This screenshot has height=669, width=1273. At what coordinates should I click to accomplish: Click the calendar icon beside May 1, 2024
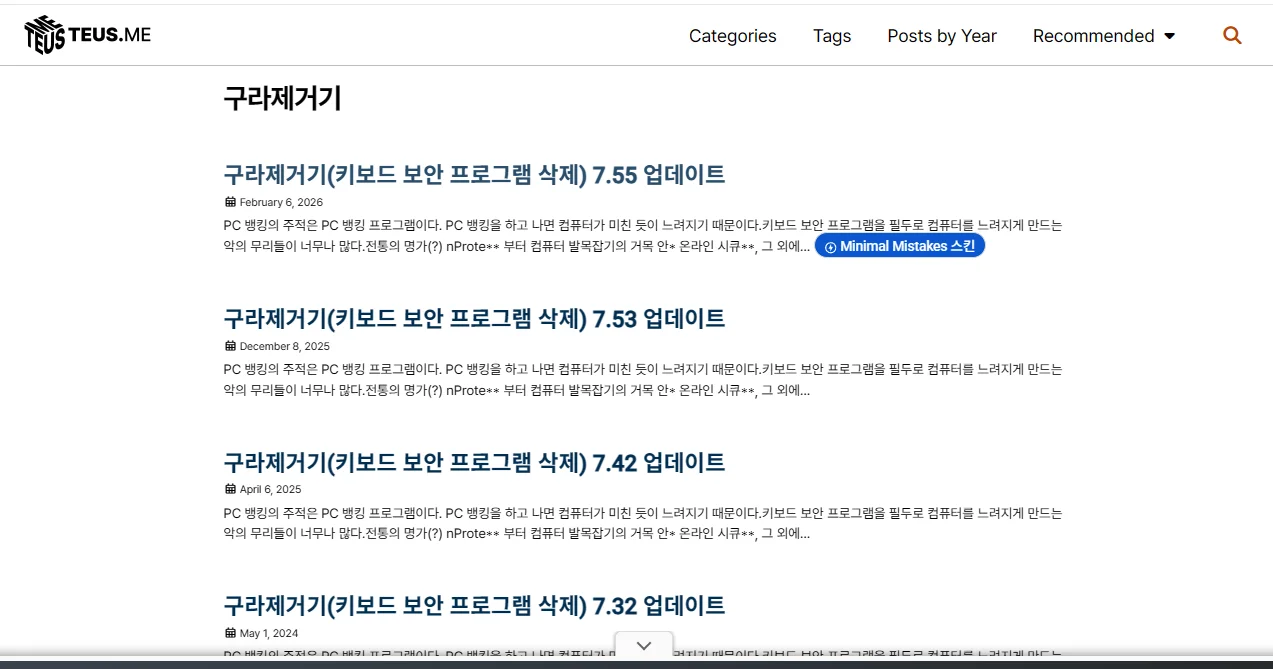click(x=230, y=633)
